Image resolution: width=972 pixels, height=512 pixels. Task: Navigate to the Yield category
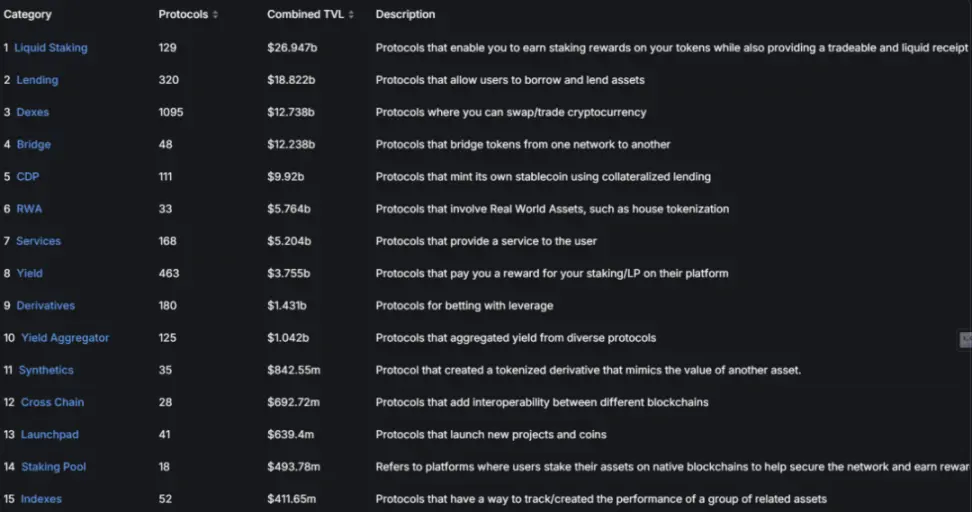(x=30, y=273)
